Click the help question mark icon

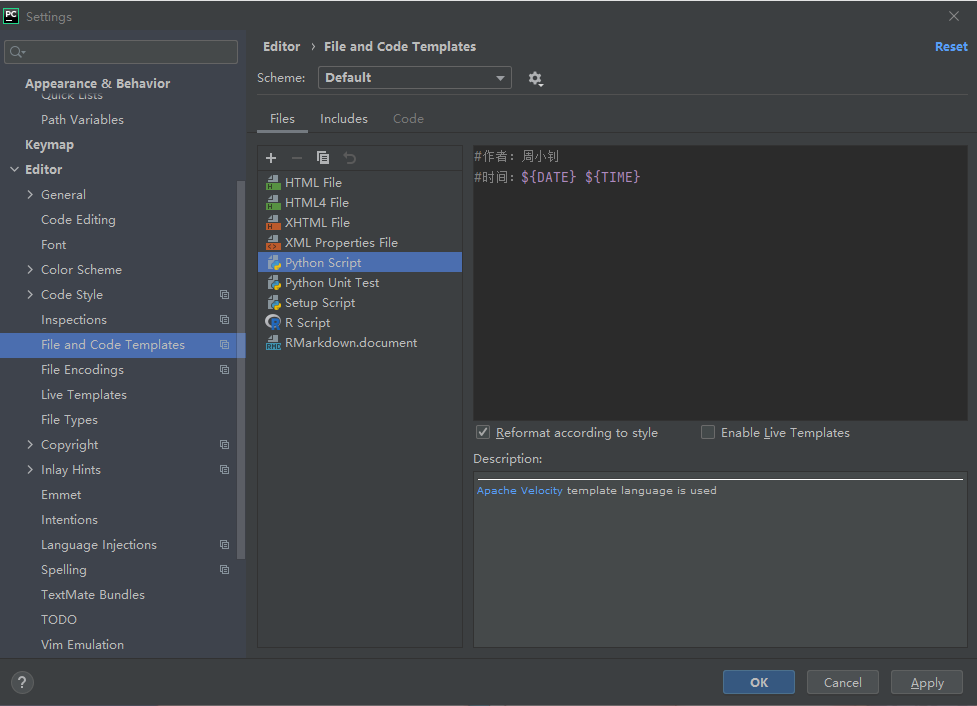tap(21, 682)
